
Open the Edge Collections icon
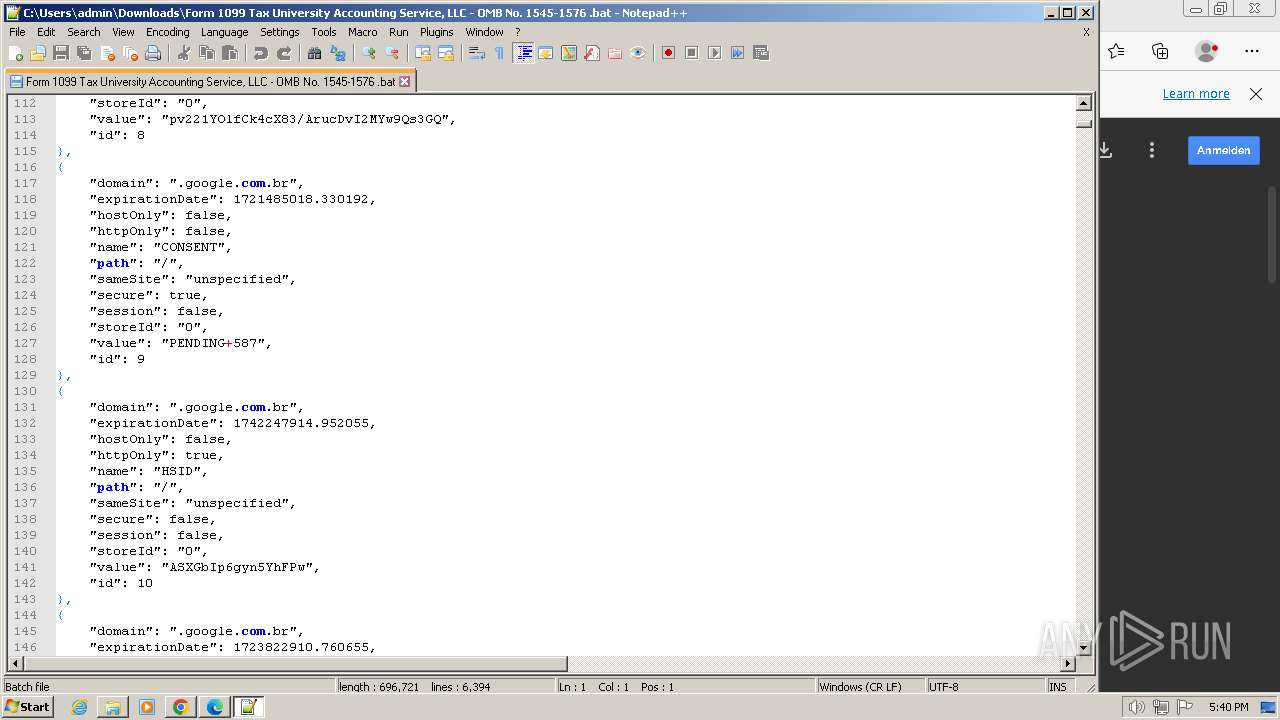(1160, 51)
